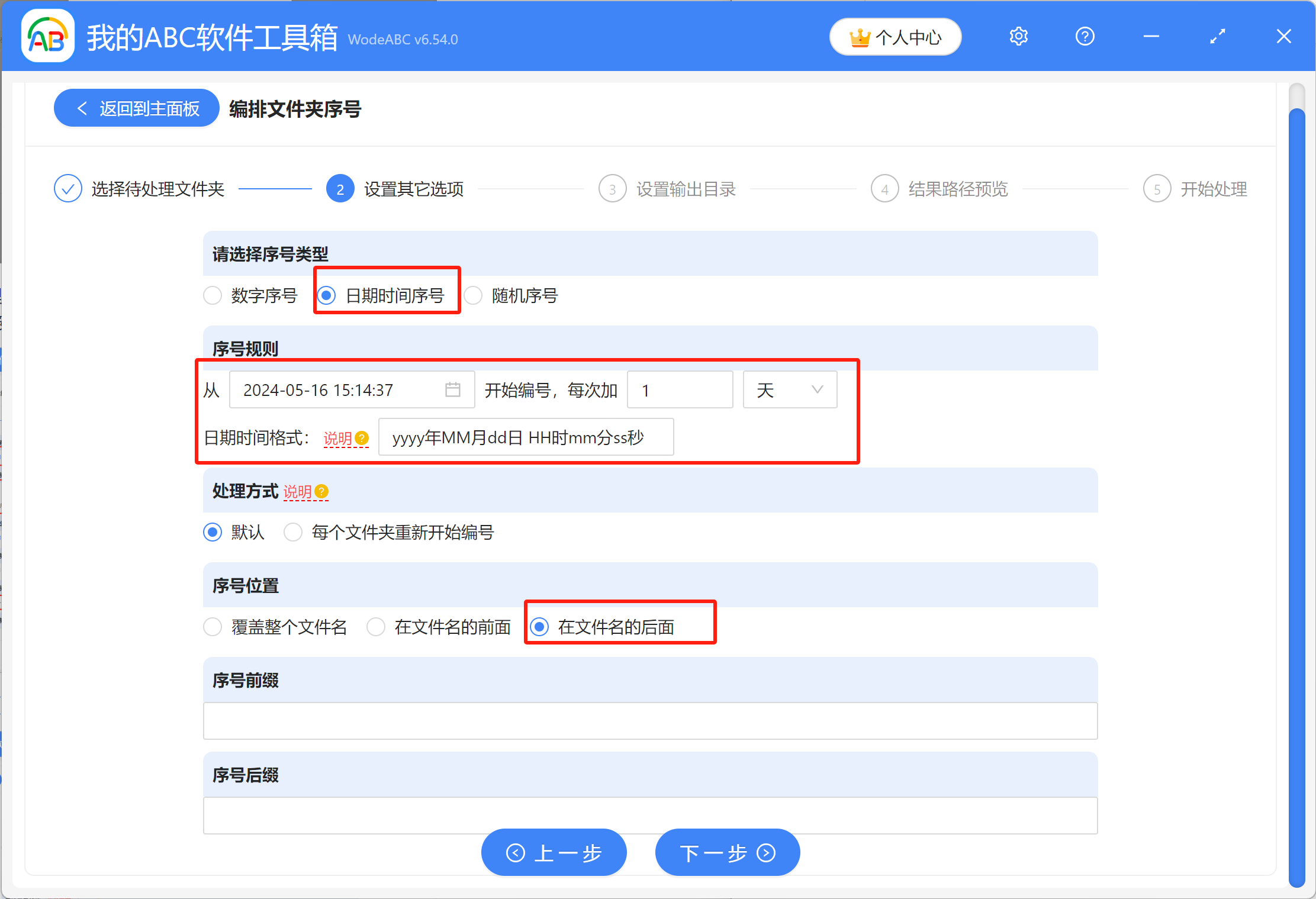Open the help question mark icon

[x=1084, y=36]
